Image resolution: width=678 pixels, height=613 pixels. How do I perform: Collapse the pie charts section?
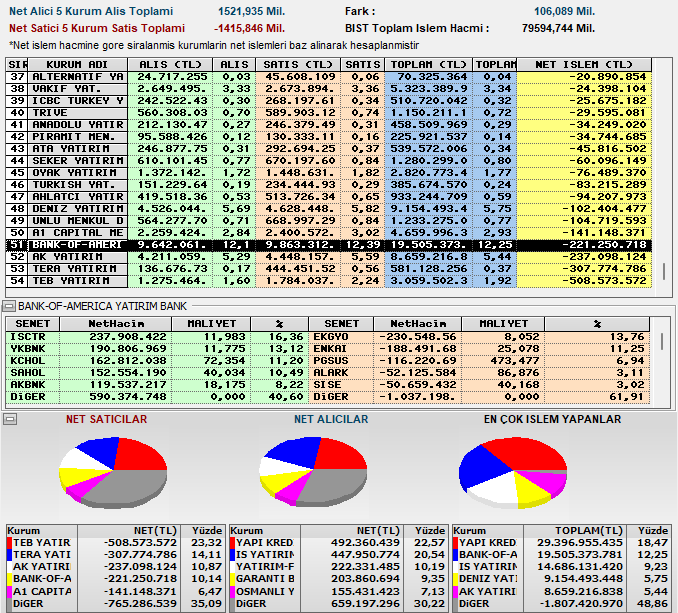10,419
